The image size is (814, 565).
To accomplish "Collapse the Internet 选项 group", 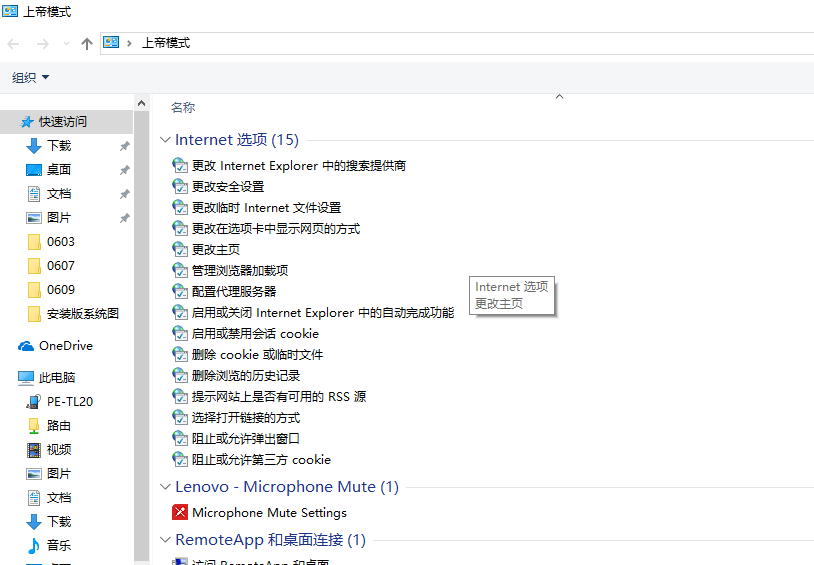I will point(165,140).
